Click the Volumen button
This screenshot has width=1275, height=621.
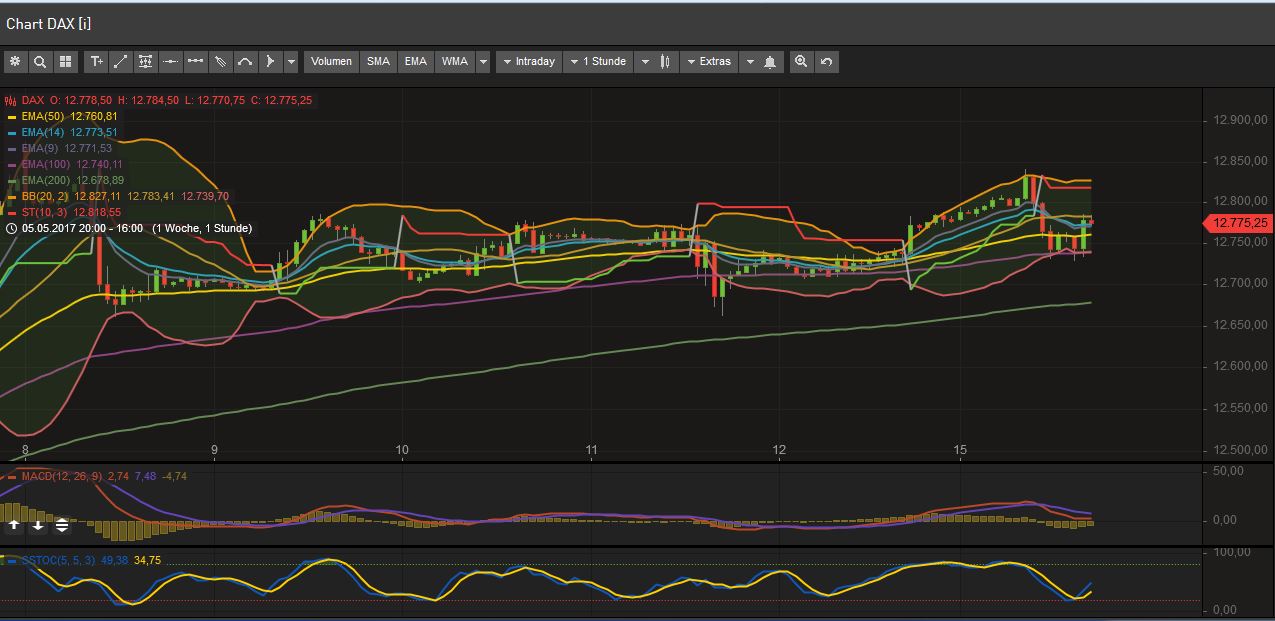(330, 61)
